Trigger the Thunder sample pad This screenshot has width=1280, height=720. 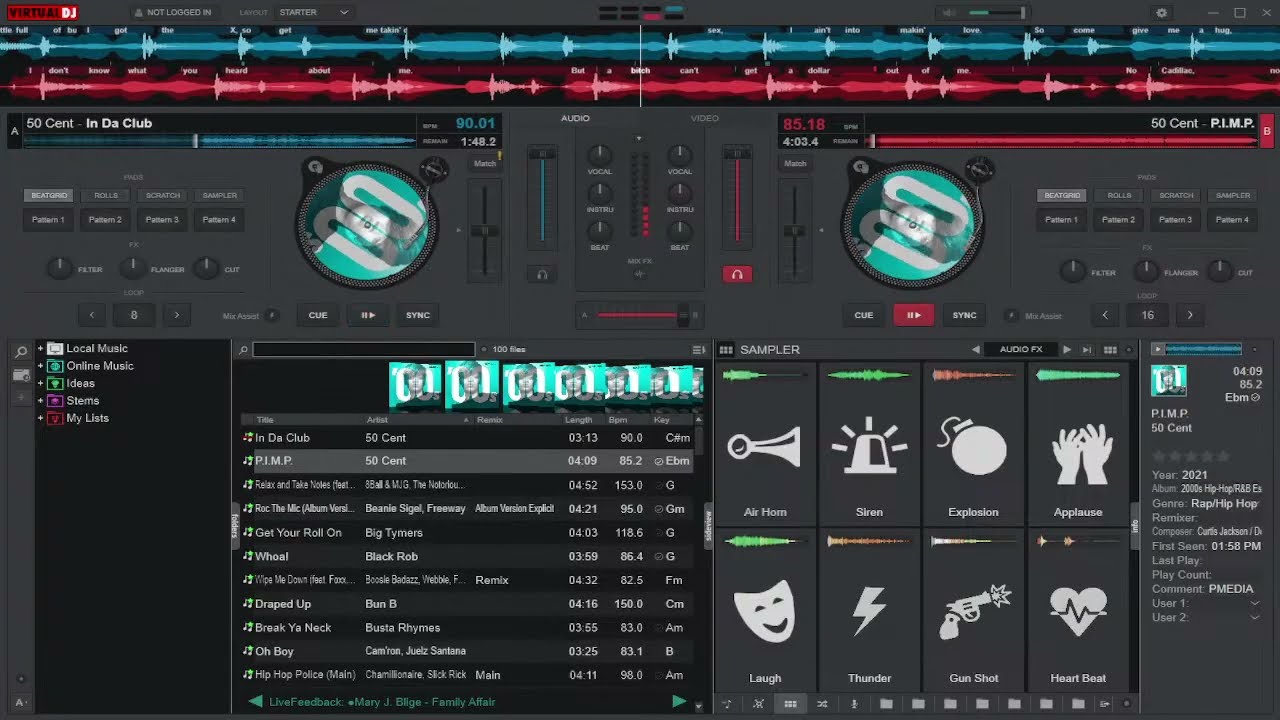point(869,610)
